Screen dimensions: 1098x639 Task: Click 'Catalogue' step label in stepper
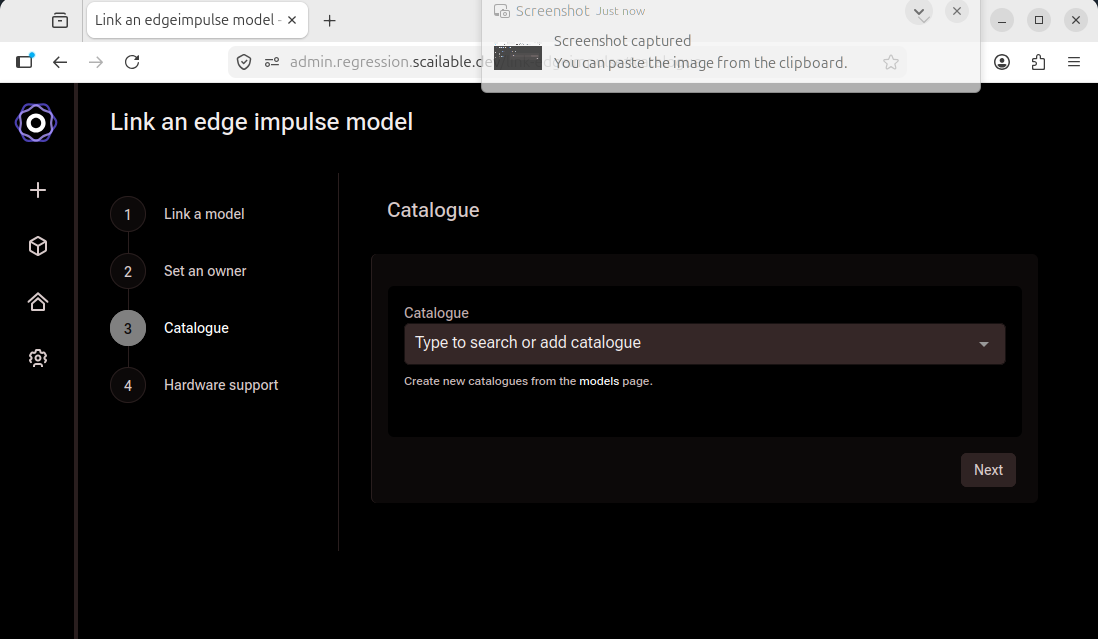[196, 328]
